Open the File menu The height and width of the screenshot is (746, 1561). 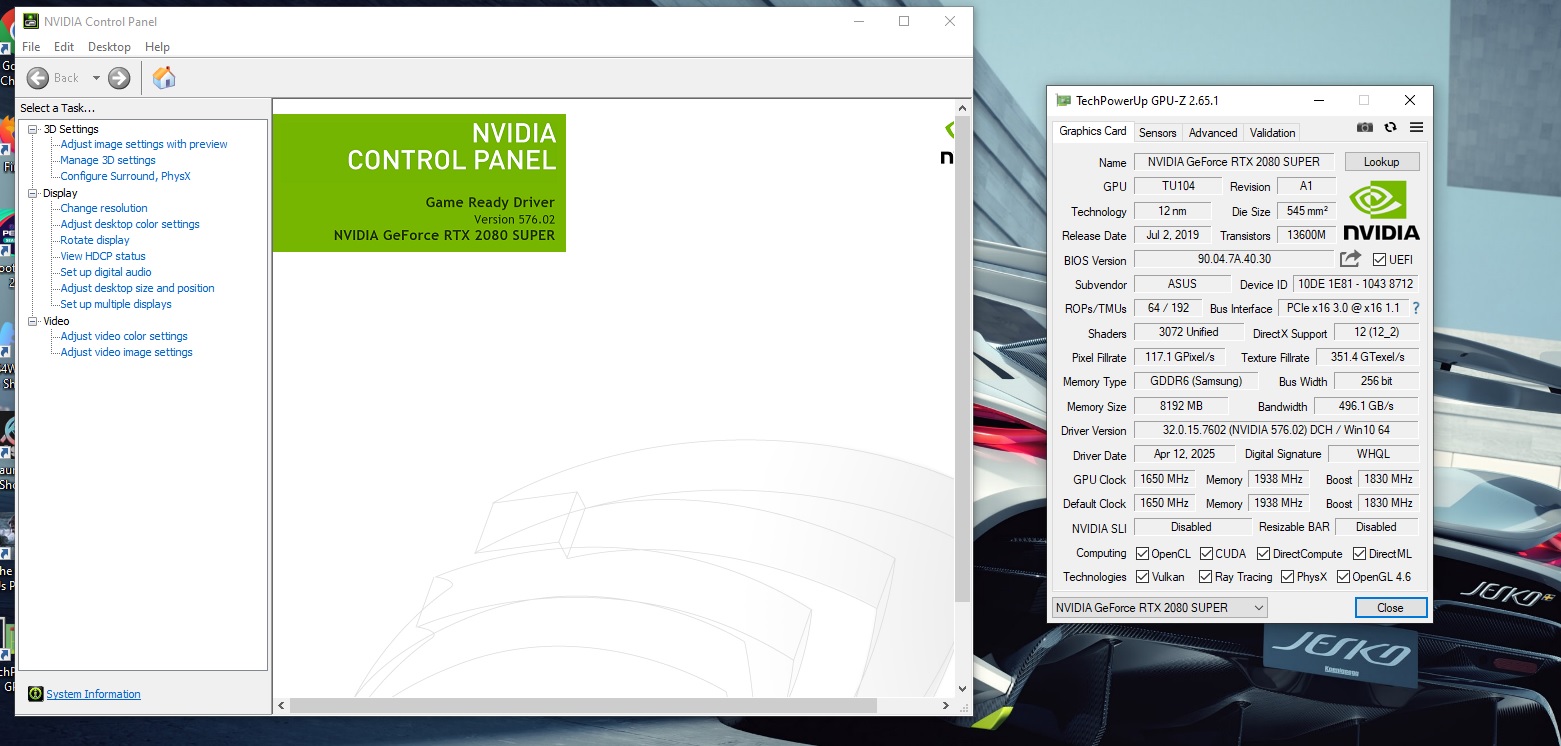pyautogui.click(x=31, y=47)
